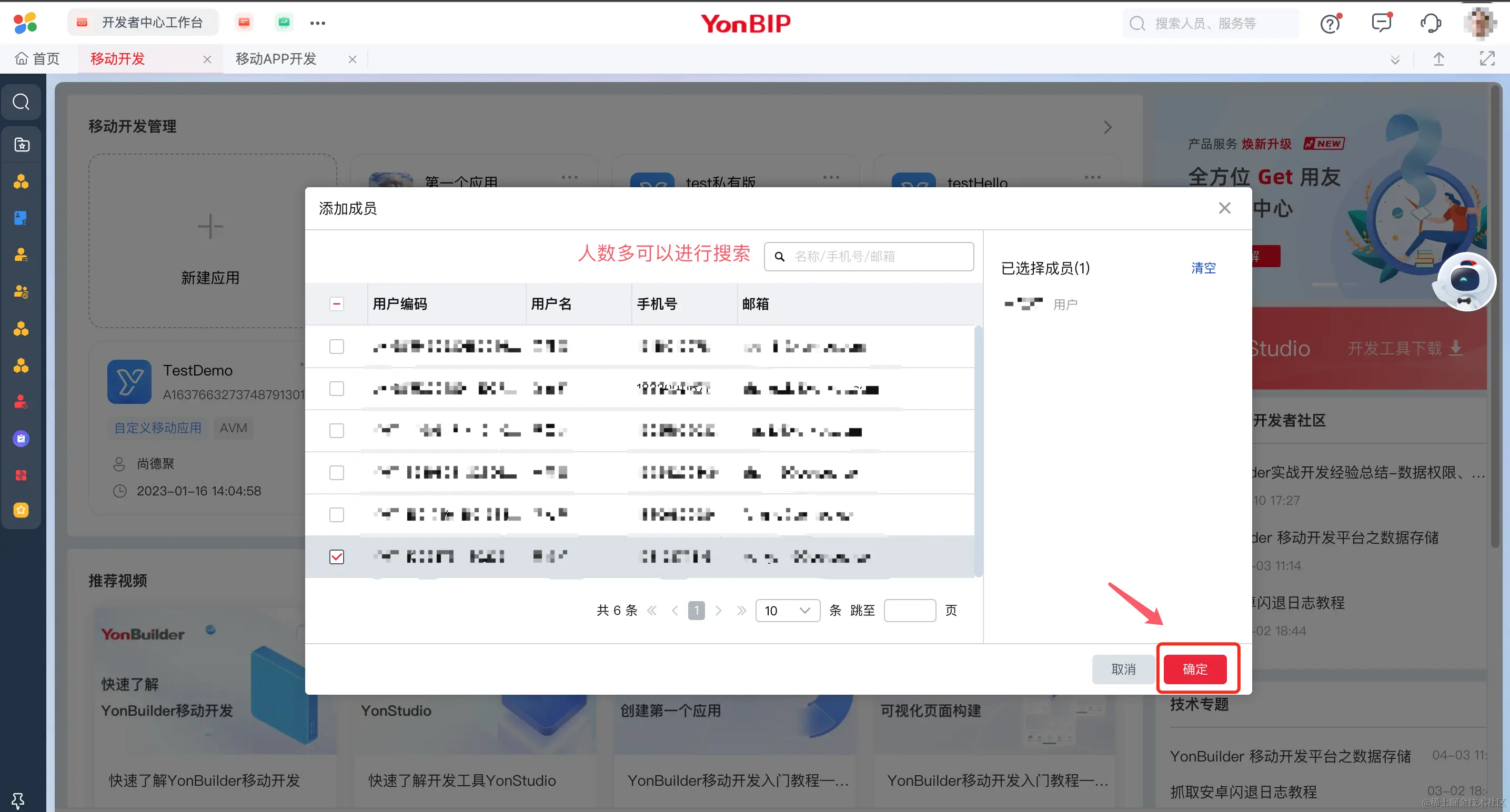Close the 移动APP开发 tab
Viewport: 1510px width, 812px height.
pyautogui.click(x=353, y=59)
